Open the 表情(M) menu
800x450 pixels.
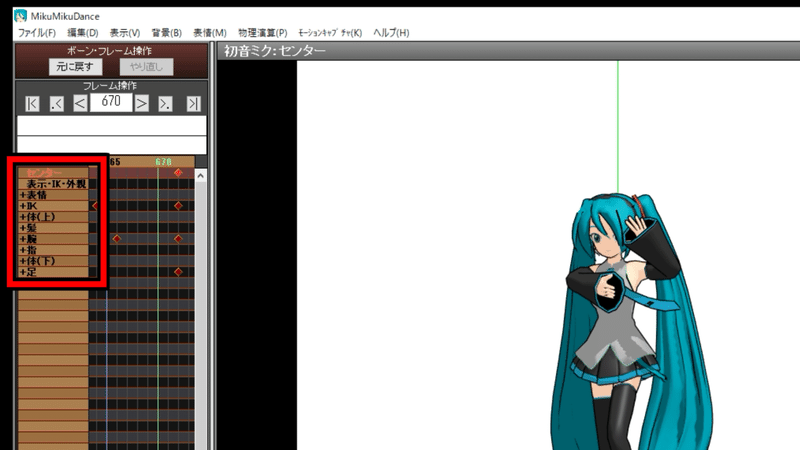210,33
